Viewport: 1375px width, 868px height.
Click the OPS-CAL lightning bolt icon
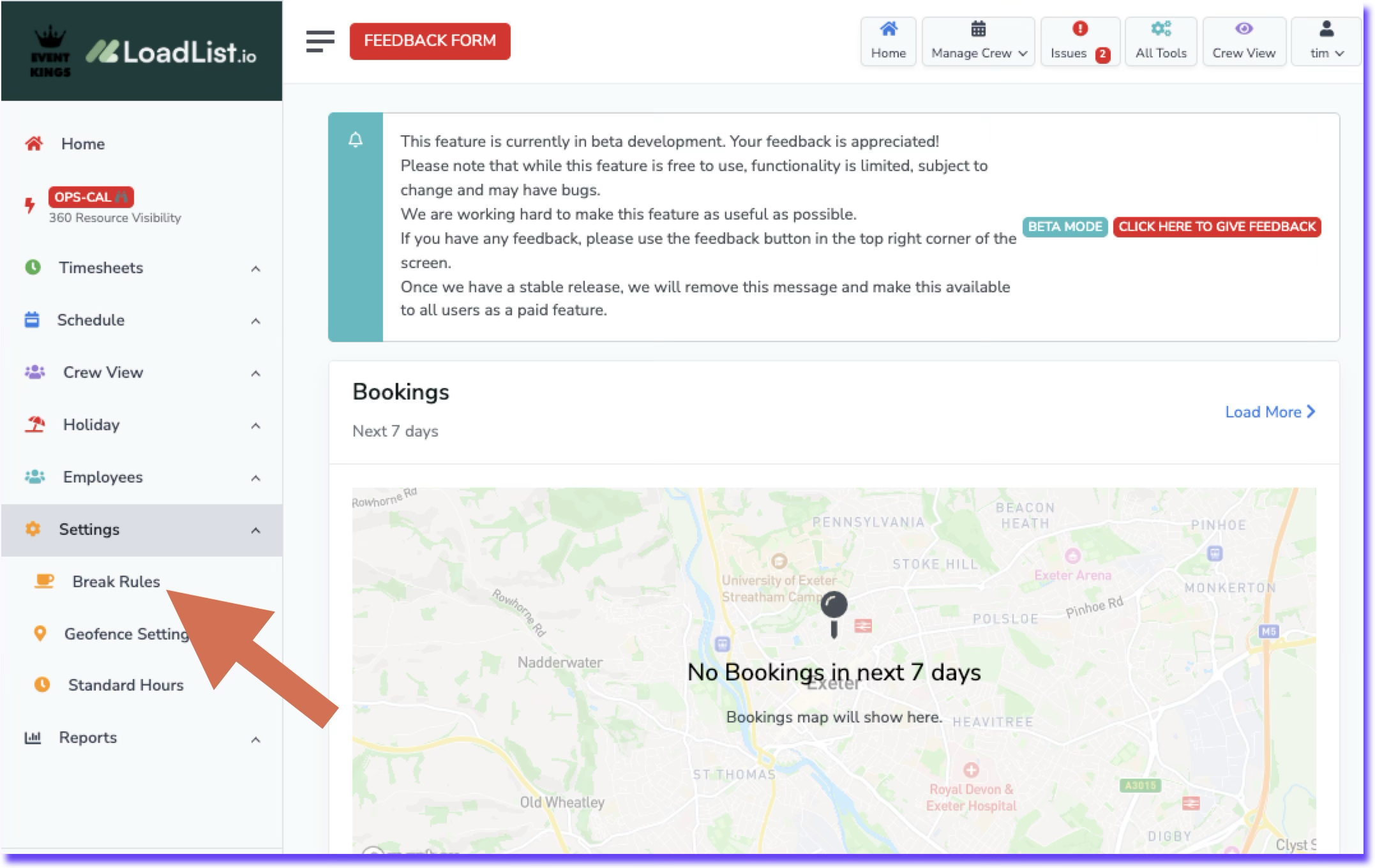pos(29,206)
